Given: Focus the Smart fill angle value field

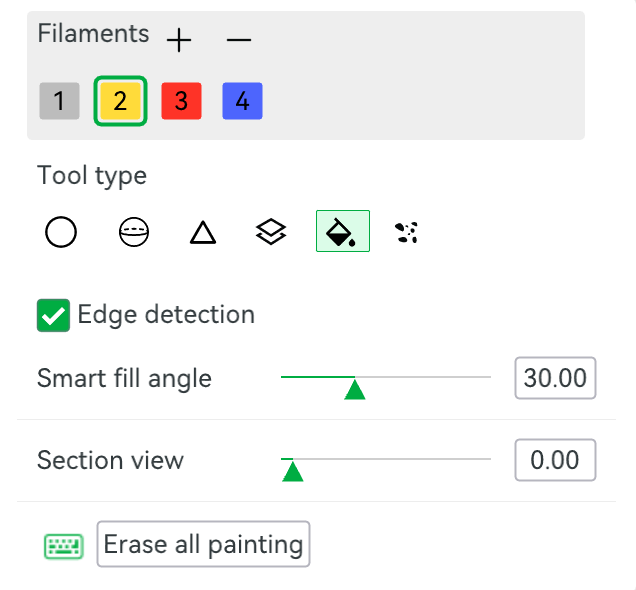Looking at the screenshot, I should point(555,378).
